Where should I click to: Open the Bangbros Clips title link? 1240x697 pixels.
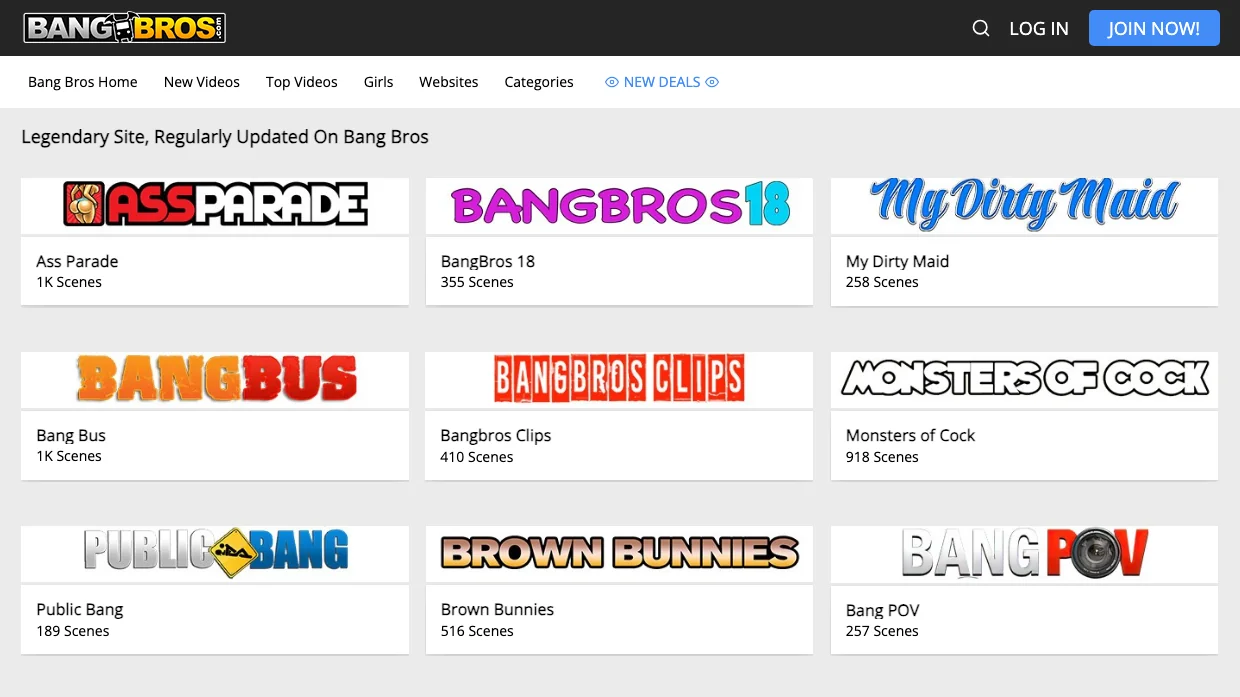click(x=496, y=435)
